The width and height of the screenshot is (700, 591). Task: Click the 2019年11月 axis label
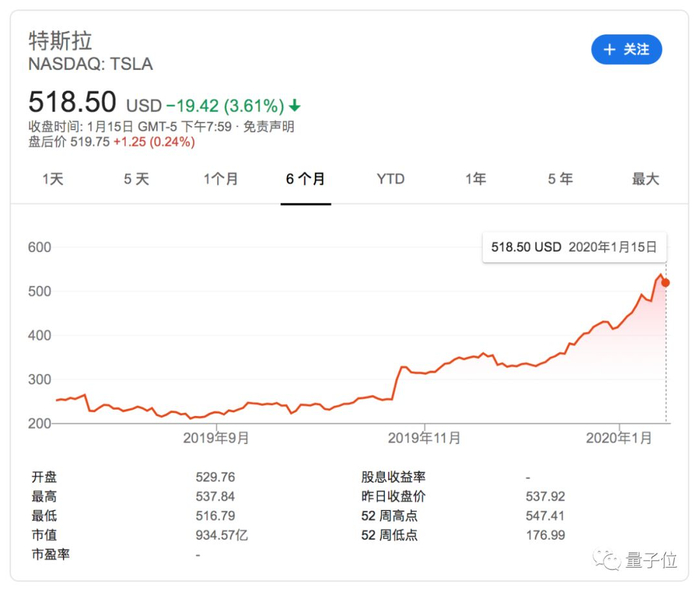422,437
